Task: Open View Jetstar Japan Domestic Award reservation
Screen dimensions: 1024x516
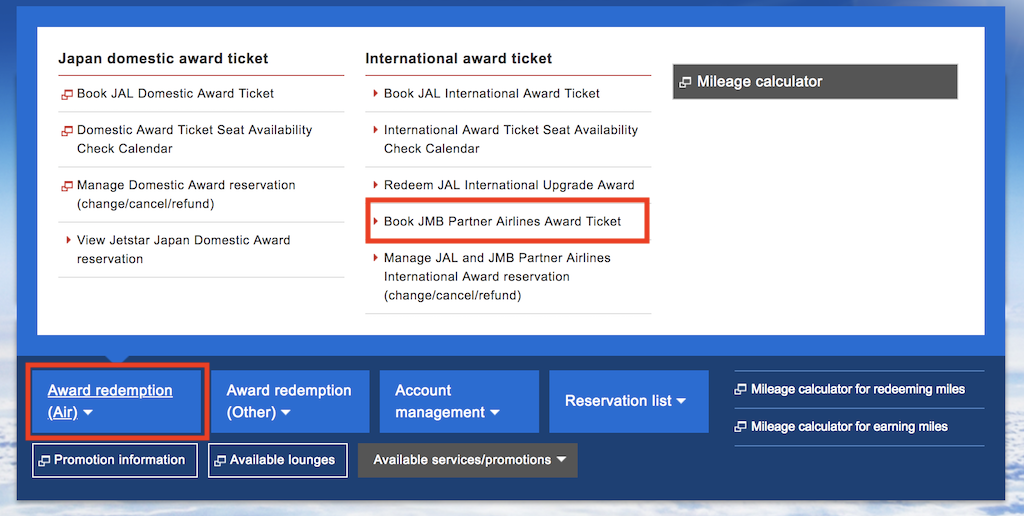Action: 184,250
